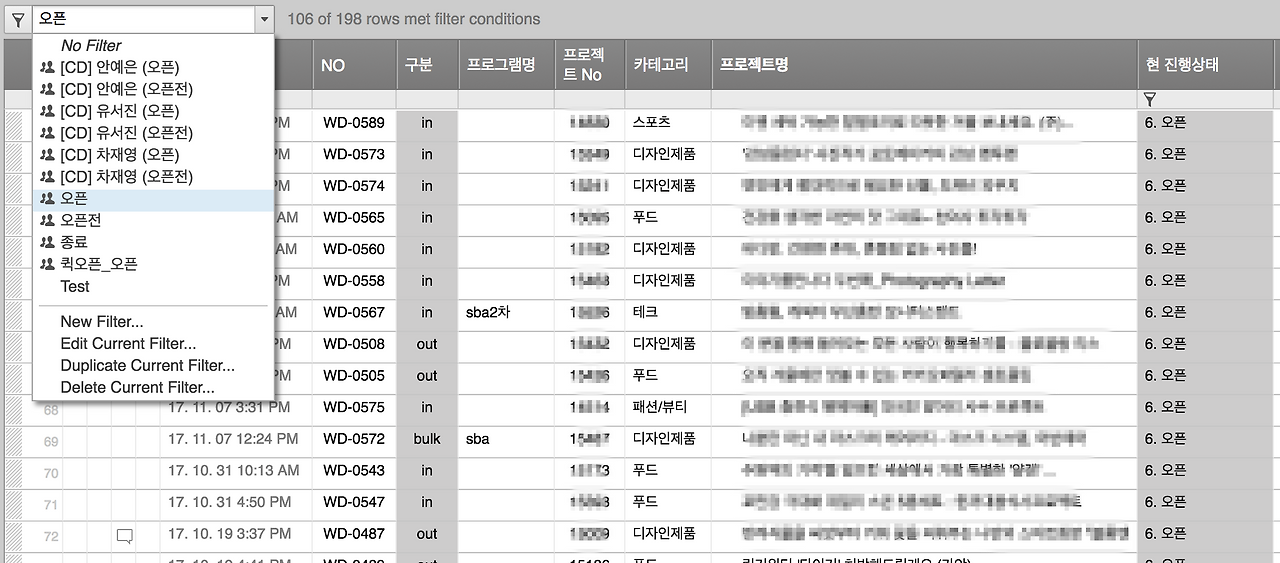This screenshot has height=563, width=1280.
Task: Click the people icon beside 퀵오픈_오픈 filter
Action: (47, 265)
